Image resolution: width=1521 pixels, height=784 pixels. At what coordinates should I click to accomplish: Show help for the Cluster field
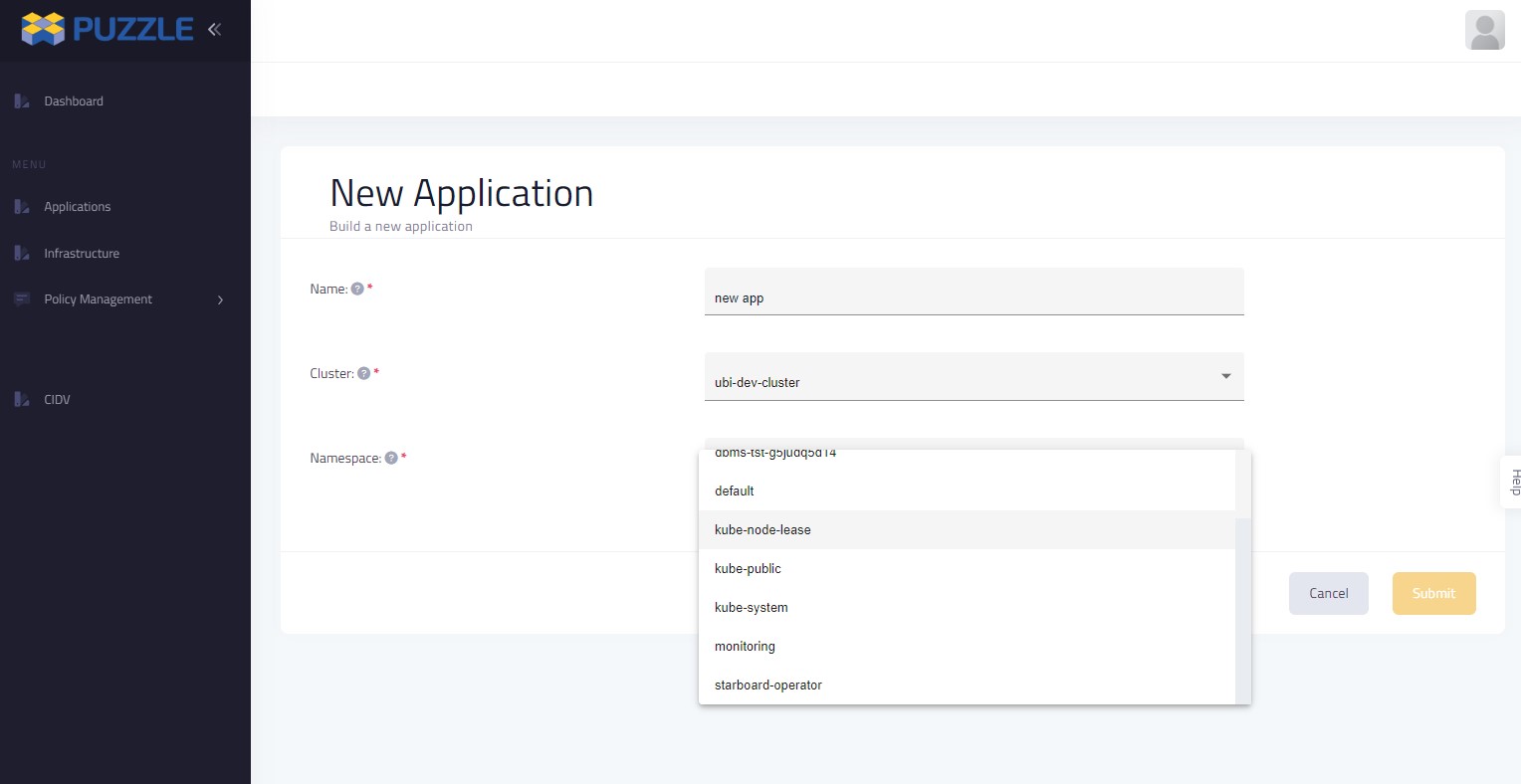click(363, 374)
